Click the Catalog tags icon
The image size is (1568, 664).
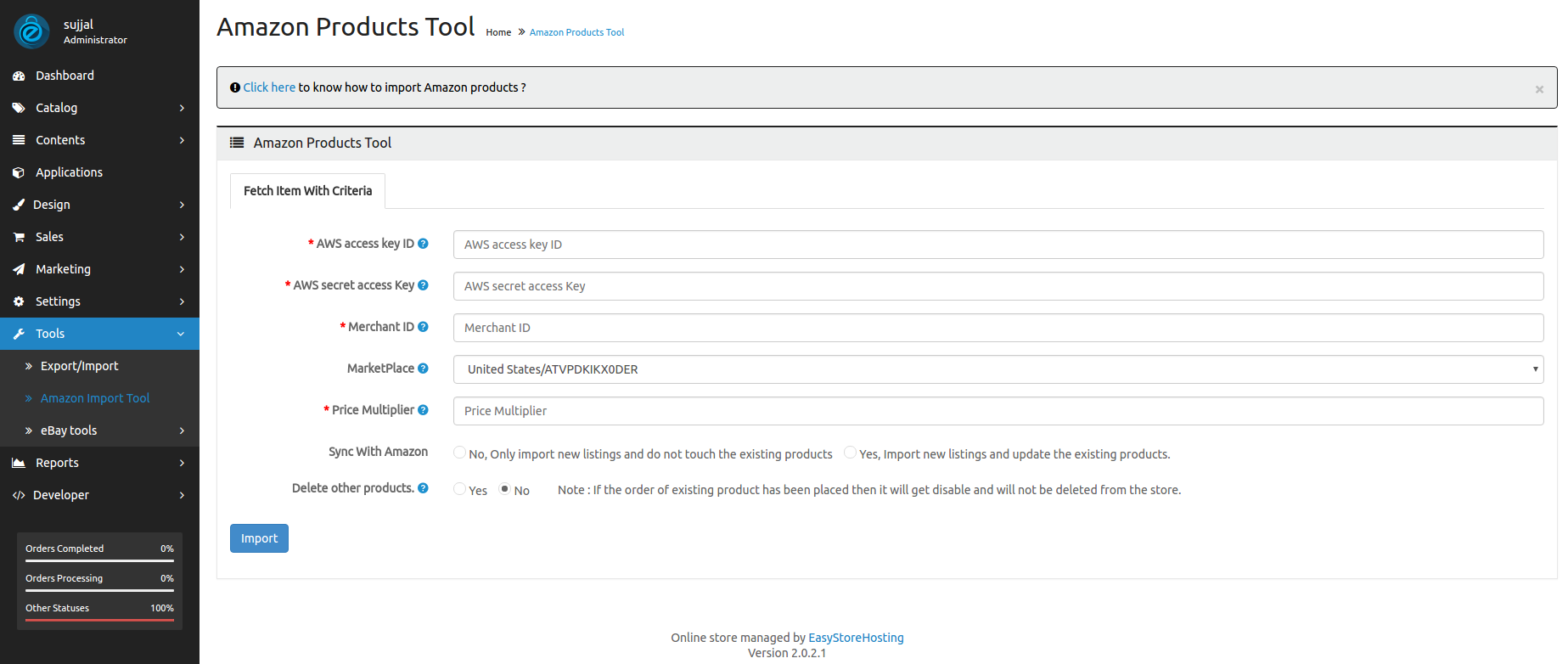tap(19, 108)
